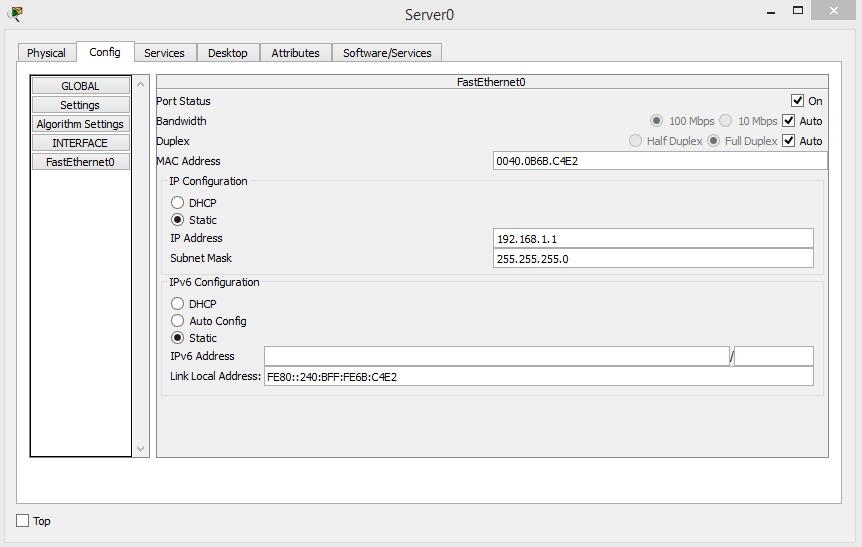Screen dimensions: 862x547
Task: Click the Link Local Address label
Action: [215, 376]
